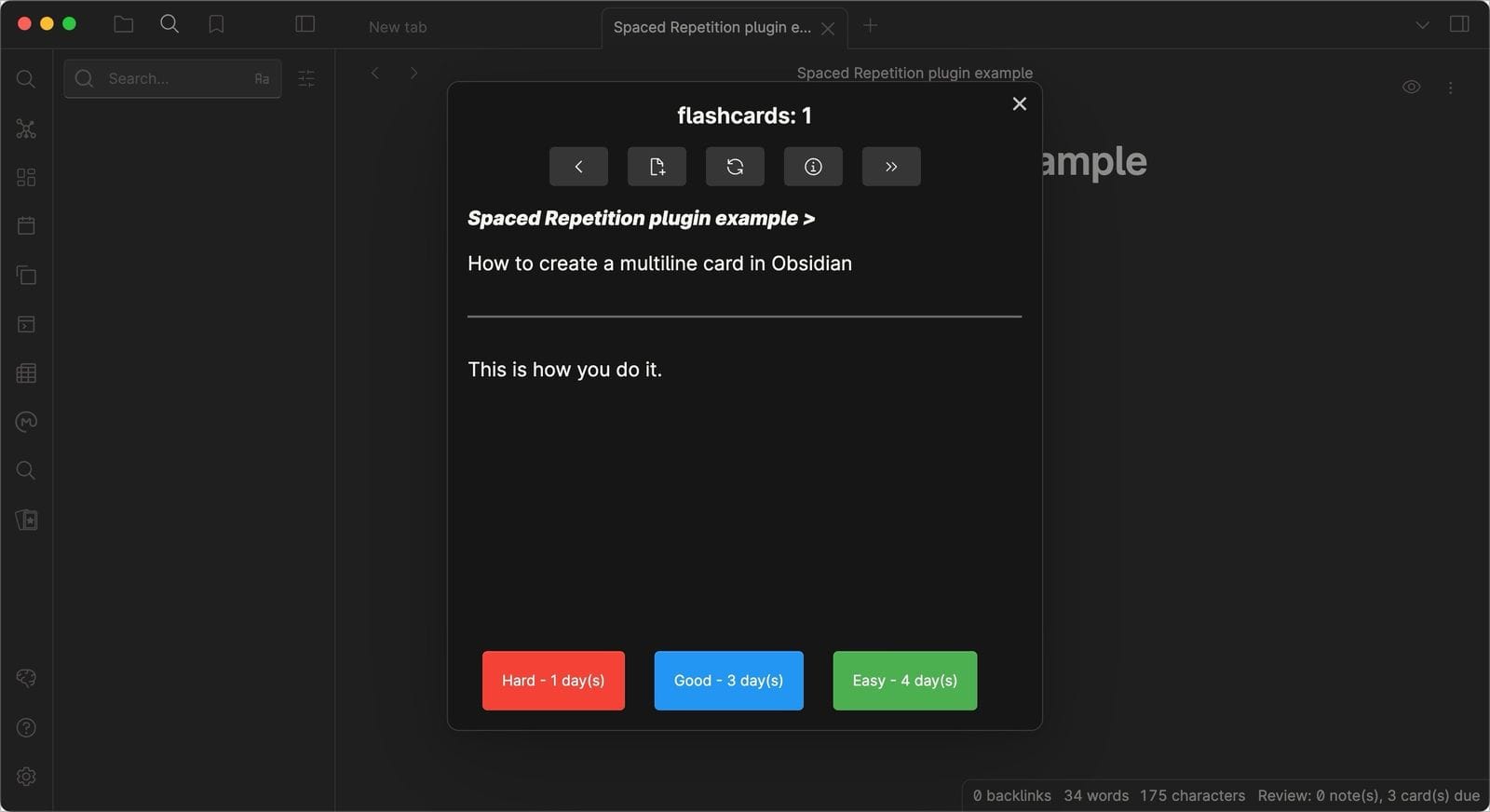Skip card with double-chevron button

pos(891,167)
